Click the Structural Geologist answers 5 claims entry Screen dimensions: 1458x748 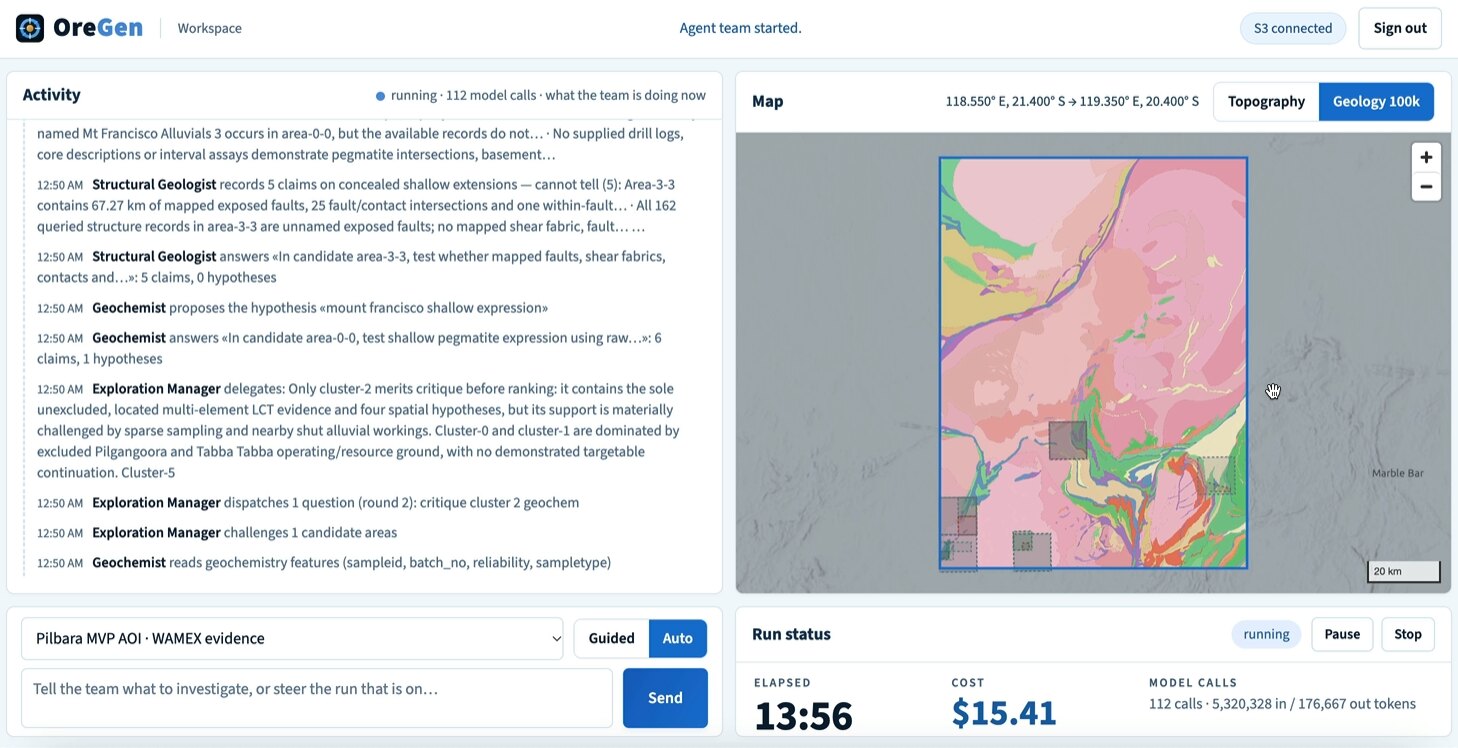pos(352,267)
